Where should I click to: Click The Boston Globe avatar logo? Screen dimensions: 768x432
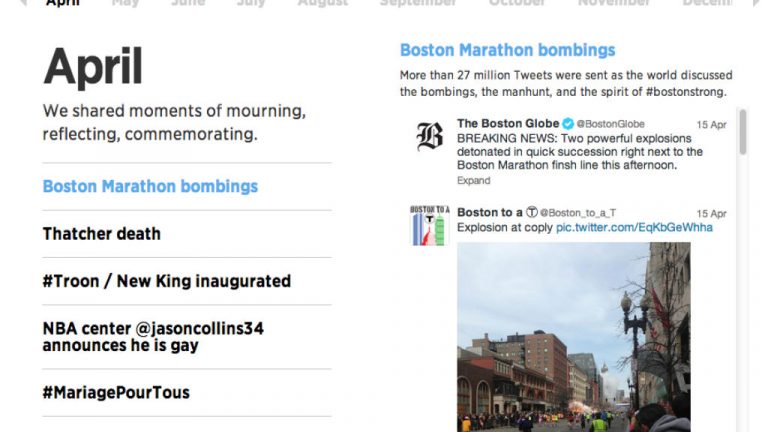tap(429, 136)
